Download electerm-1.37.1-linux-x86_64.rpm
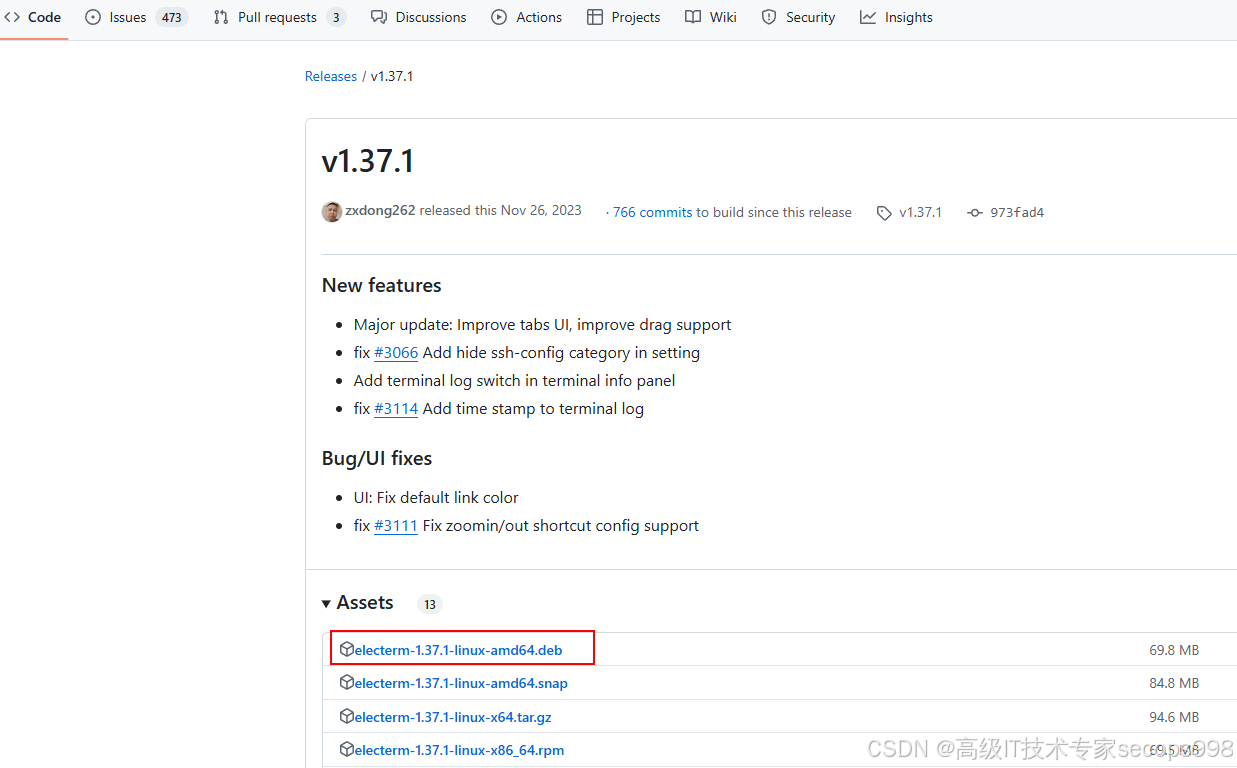 coord(459,750)
